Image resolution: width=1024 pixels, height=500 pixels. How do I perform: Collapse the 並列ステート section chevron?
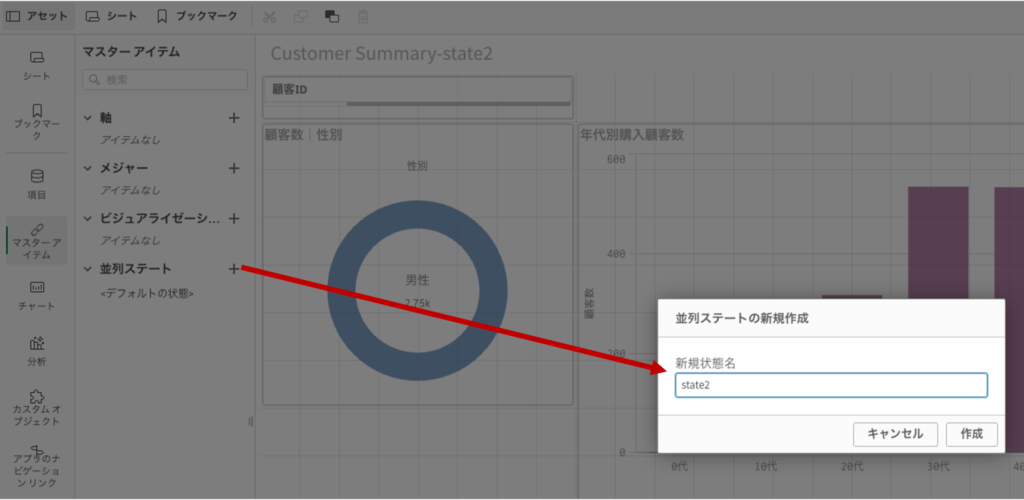88,269
